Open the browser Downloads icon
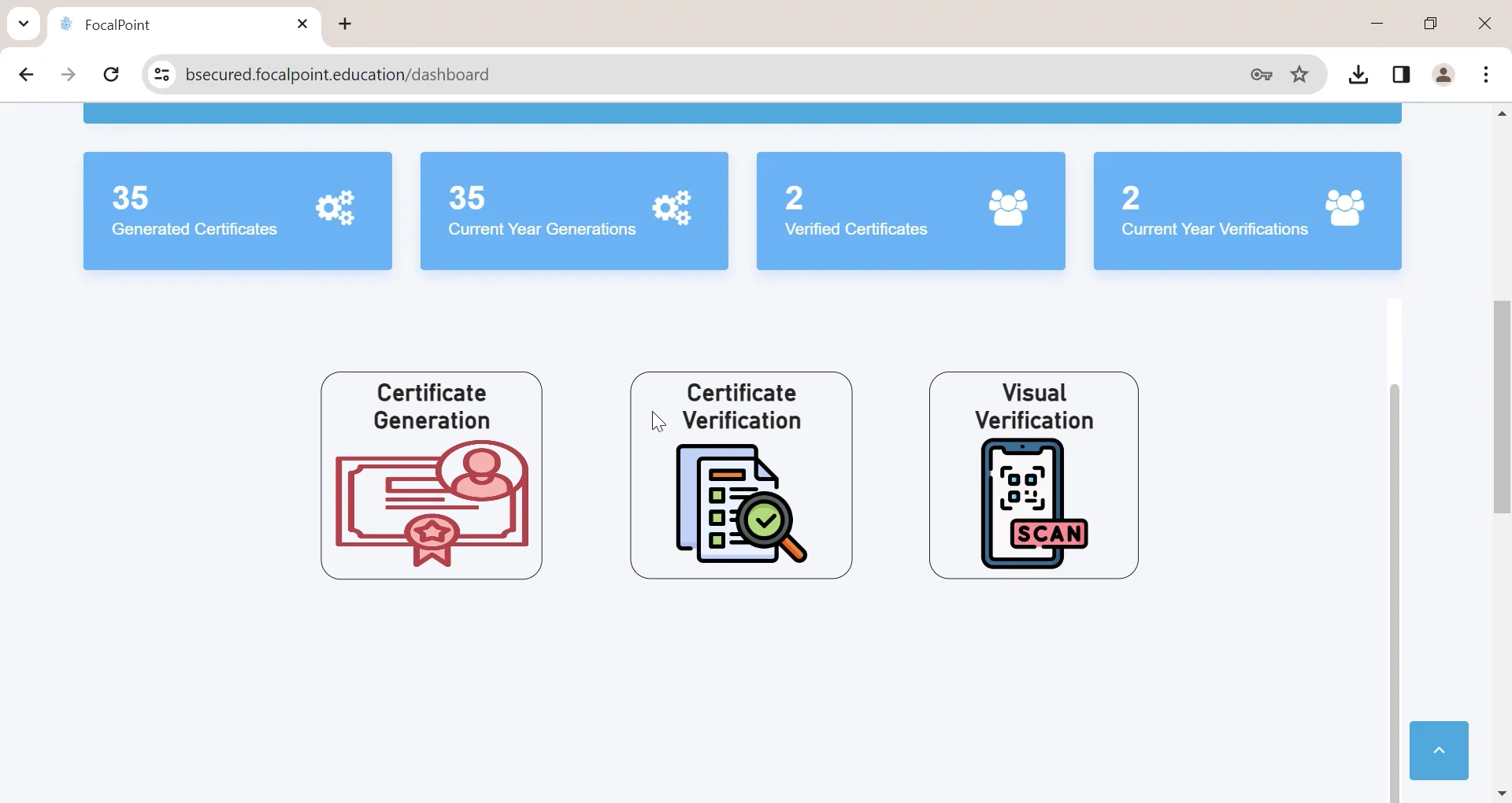This screenshot has height=803, width=1512. click(x=1358, y=74)
